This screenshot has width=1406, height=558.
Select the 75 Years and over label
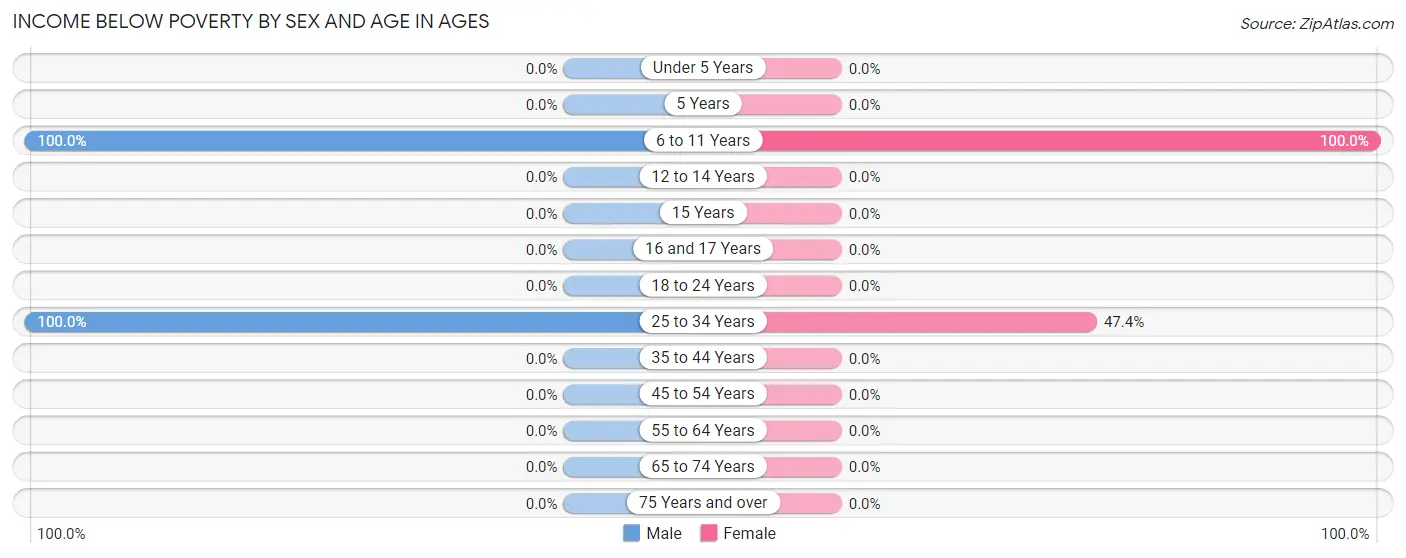[x=702, y=503]
